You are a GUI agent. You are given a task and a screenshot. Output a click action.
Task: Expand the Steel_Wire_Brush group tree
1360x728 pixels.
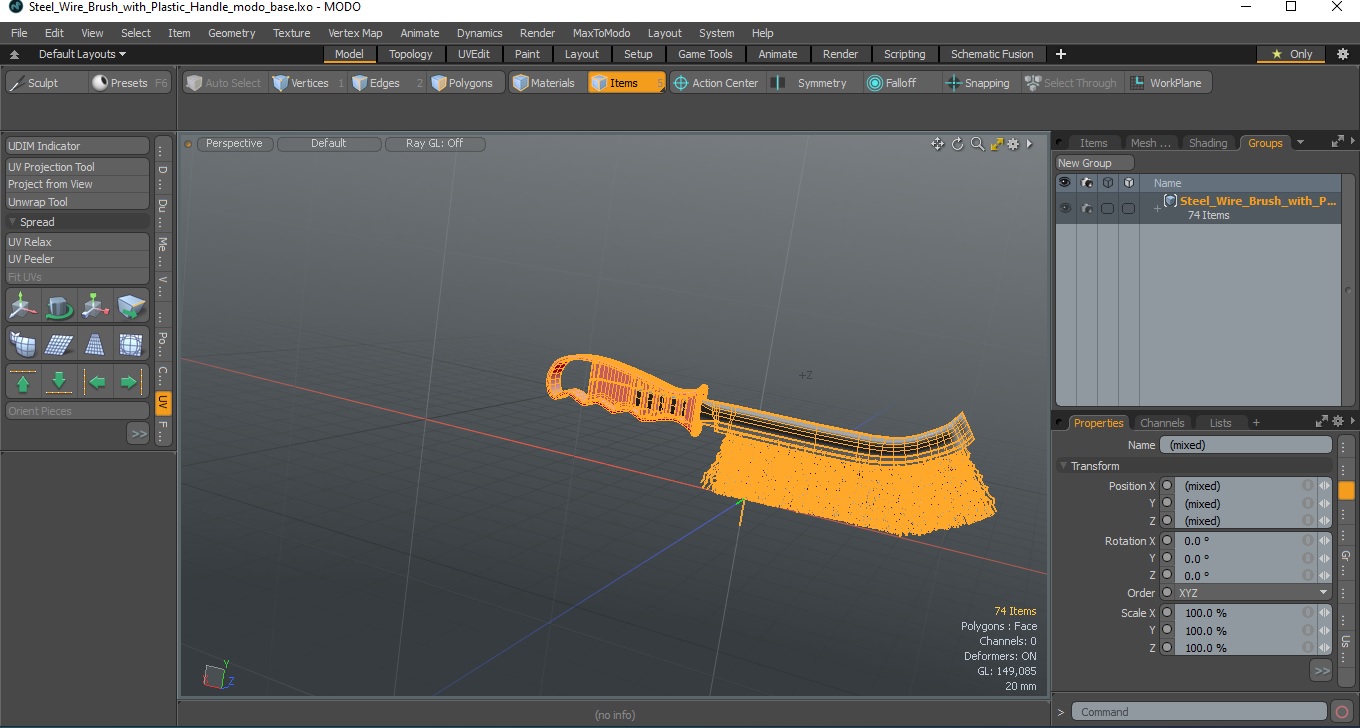[1157, 208]
